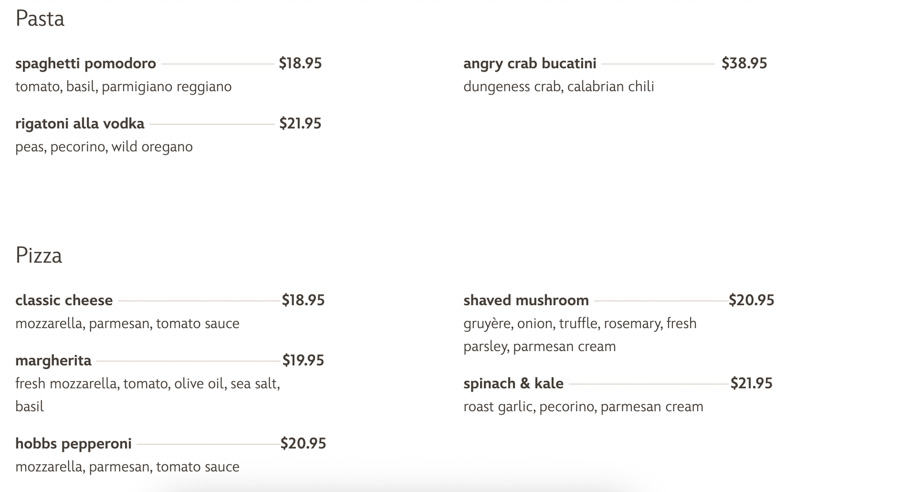Select the $21.95 rigatoni alla vodka price

[300, 123]
